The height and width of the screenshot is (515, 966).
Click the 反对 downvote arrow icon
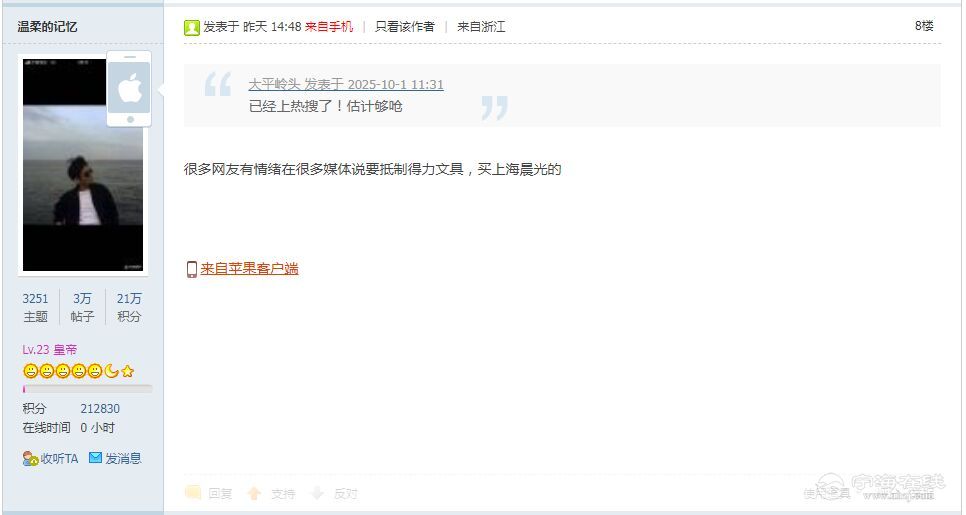coord(317,493)
